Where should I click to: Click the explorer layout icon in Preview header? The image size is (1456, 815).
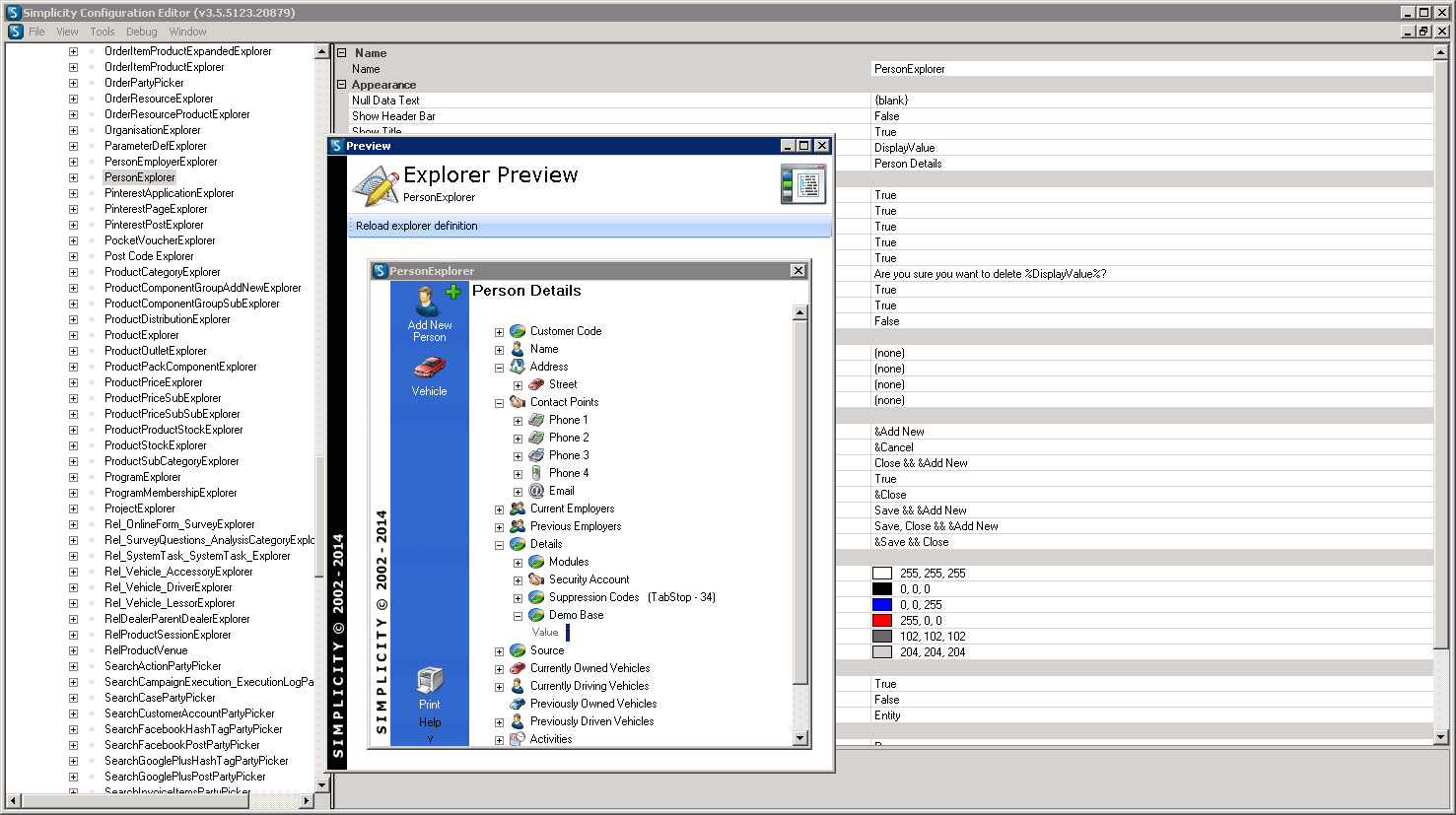pos(803,184)
